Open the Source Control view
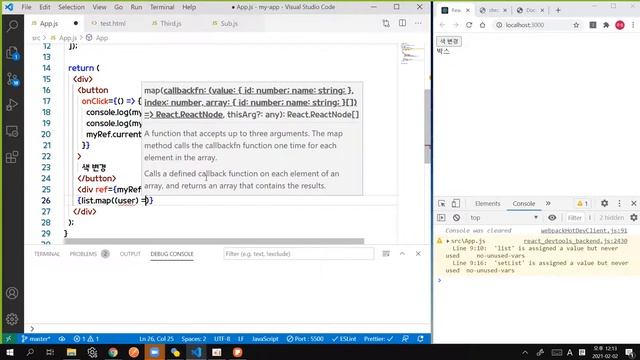640x360 pixels. click(x=12, y=79)
